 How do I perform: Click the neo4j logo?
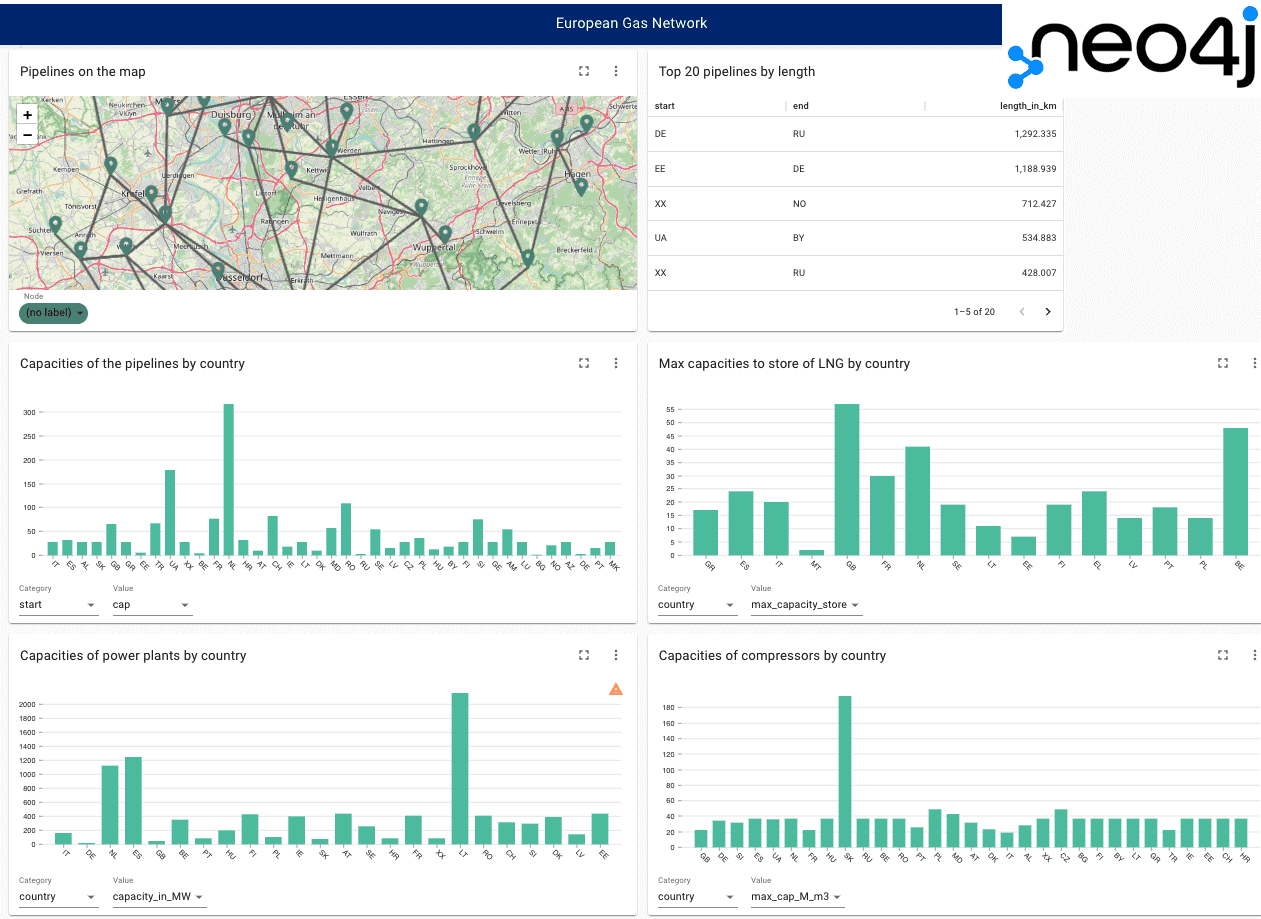click(x=1132, y=48)
